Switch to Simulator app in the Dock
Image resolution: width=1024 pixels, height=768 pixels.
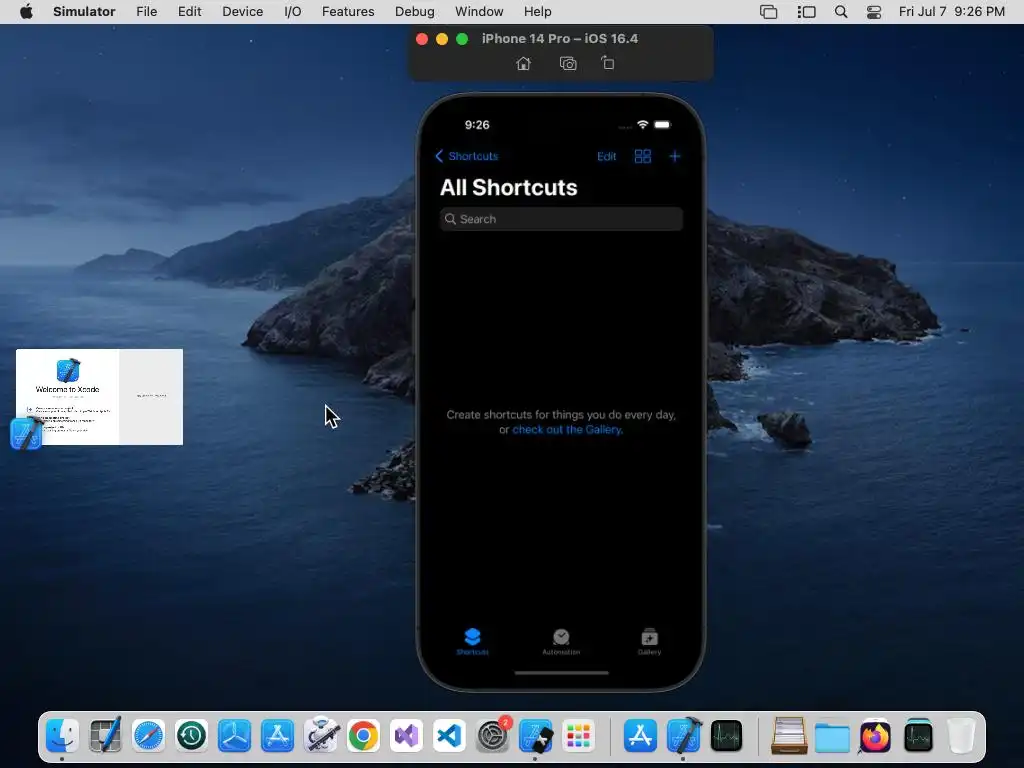pos(536,736)
